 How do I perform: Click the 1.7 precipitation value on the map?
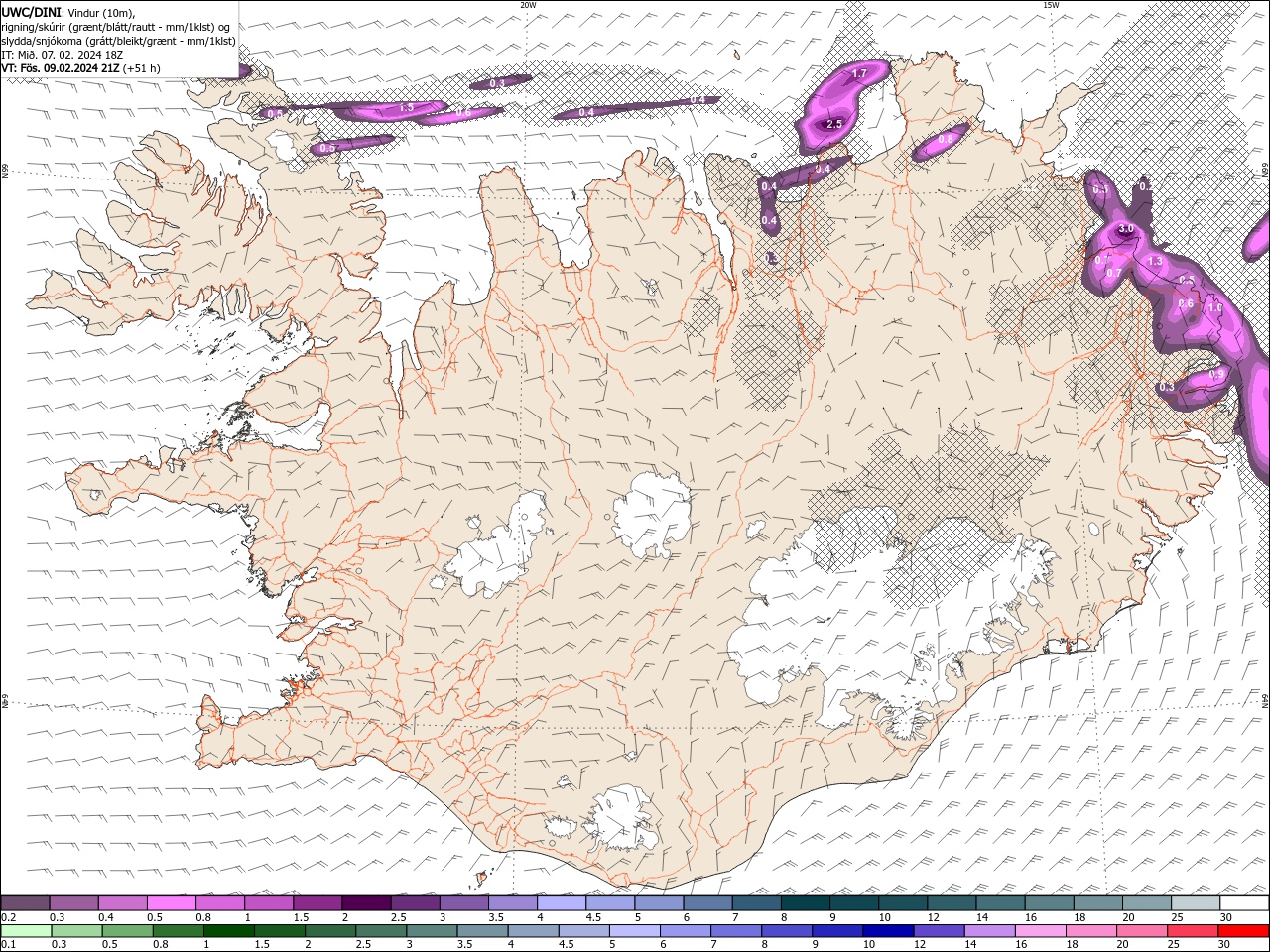pyautogui.click(x=859, y=74)
